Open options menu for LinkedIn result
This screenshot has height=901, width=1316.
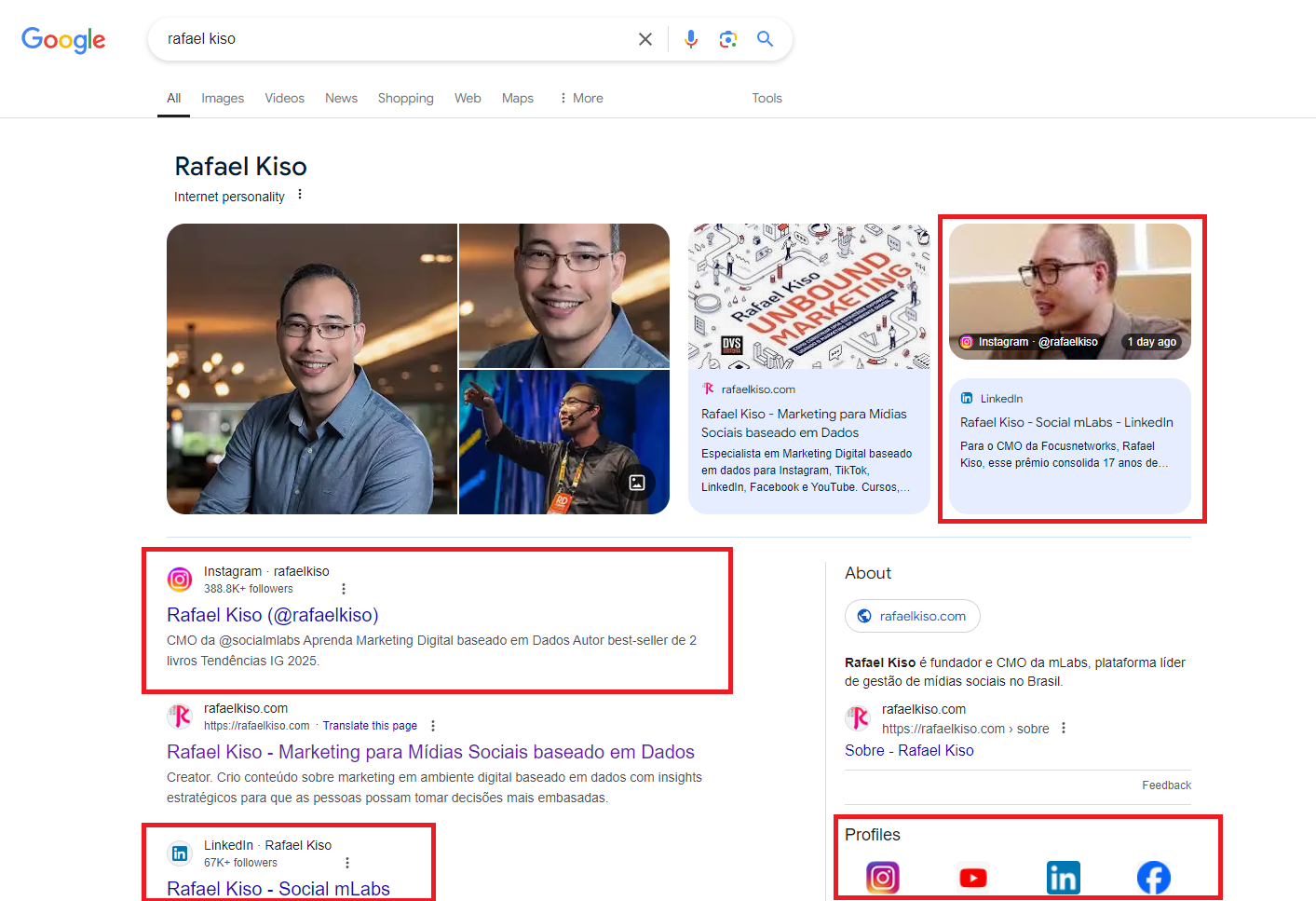(x=347, y=863)
